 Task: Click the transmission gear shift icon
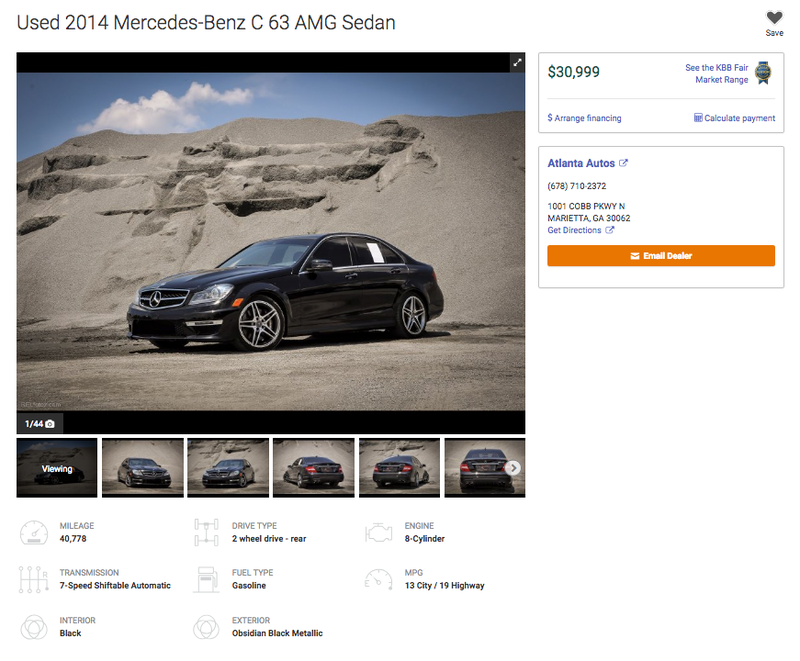click(33, 579)
